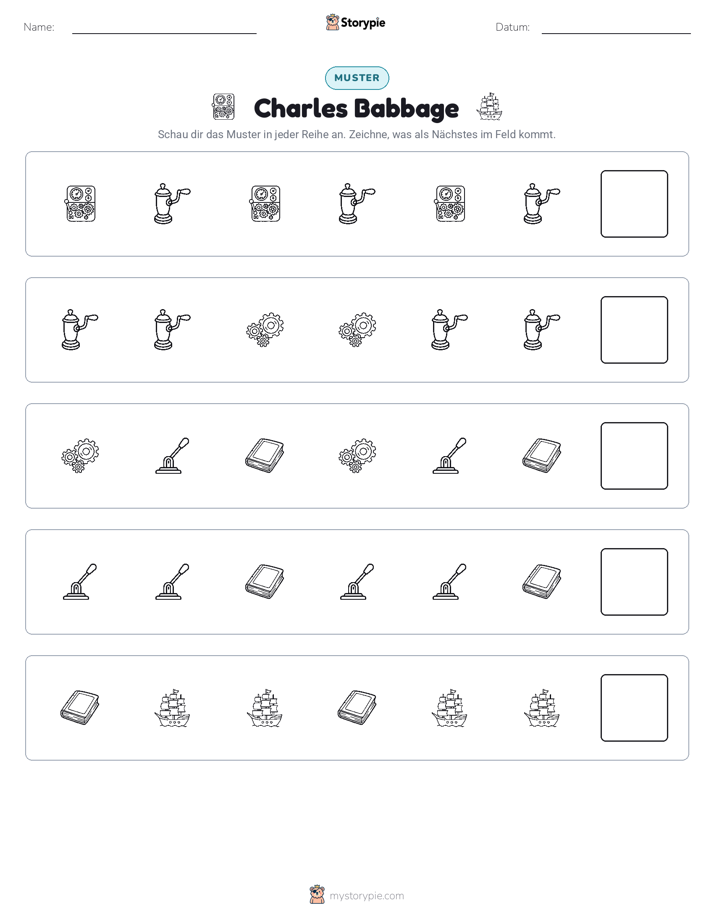Click the second row's empty answer box
The width and height of the screenshot is (714, 924).
[x=634, y=330]
